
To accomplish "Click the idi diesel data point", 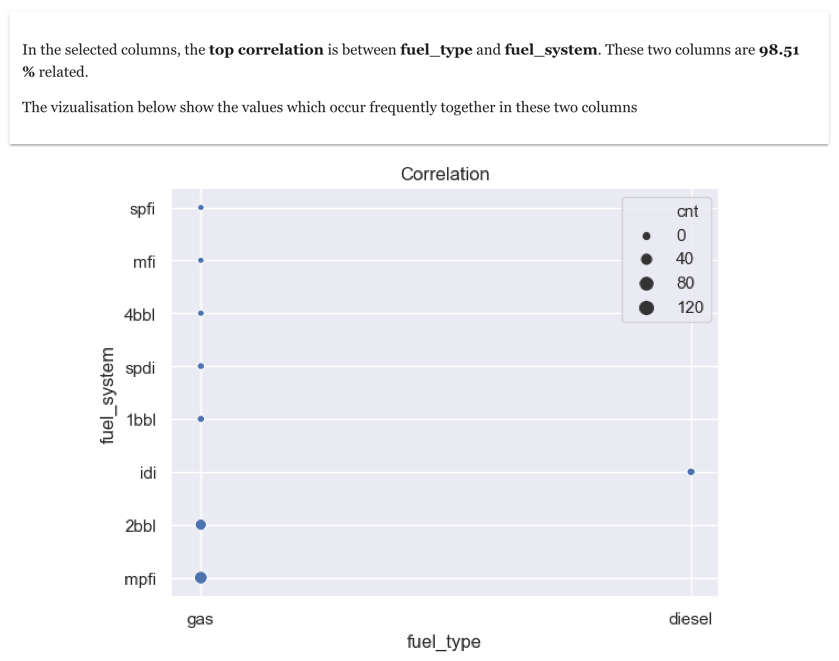I will (x=691, y=472).
